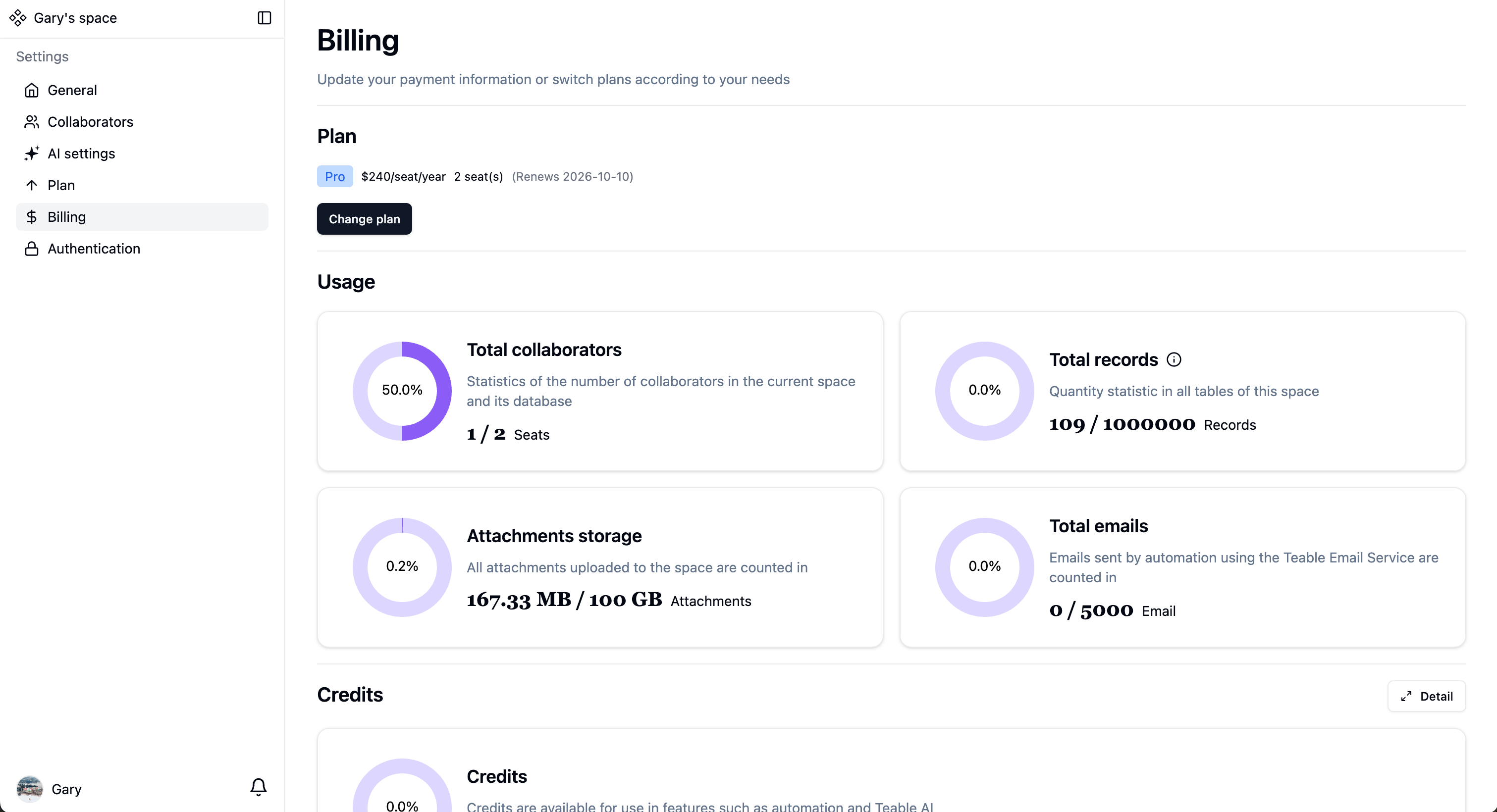Collapse sidebar using panel toggle icon
The width and height of the screenshot is (1497, 812).
pyautogui.click(x=265, y=18)
